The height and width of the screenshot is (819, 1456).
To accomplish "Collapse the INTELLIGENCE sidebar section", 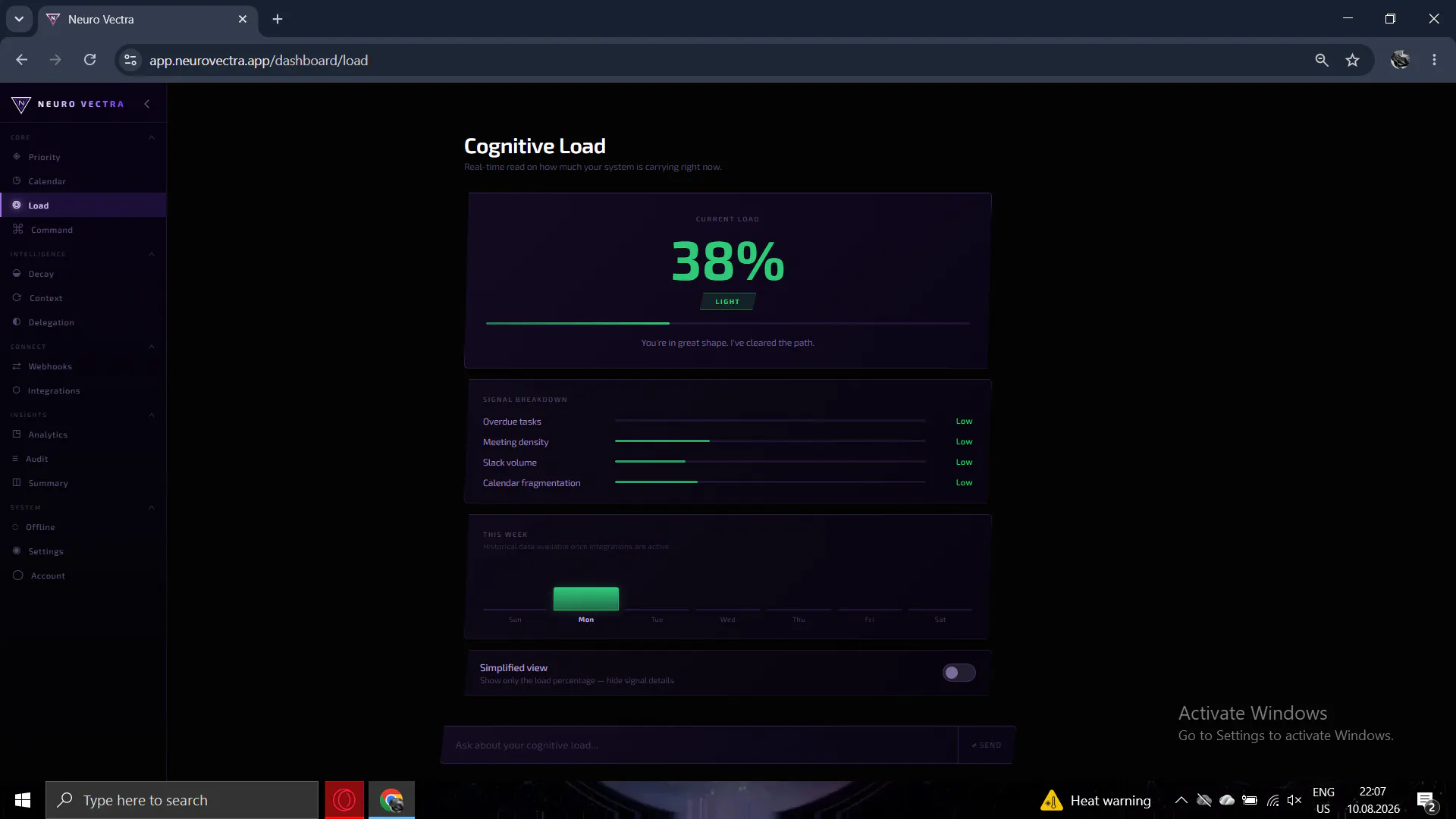I will [x=152, y=254].
